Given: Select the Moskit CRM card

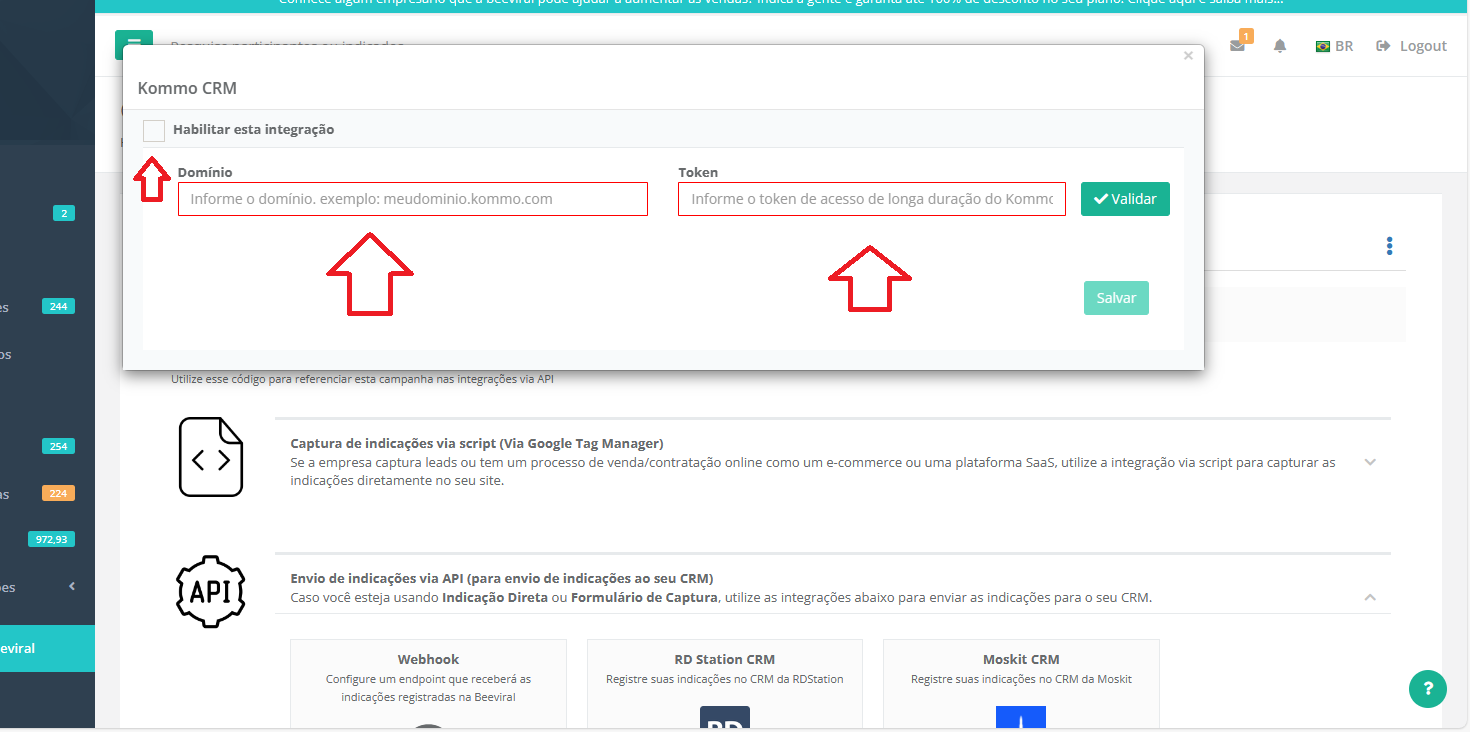Looking at the screenshot, I should (1021, 684).
